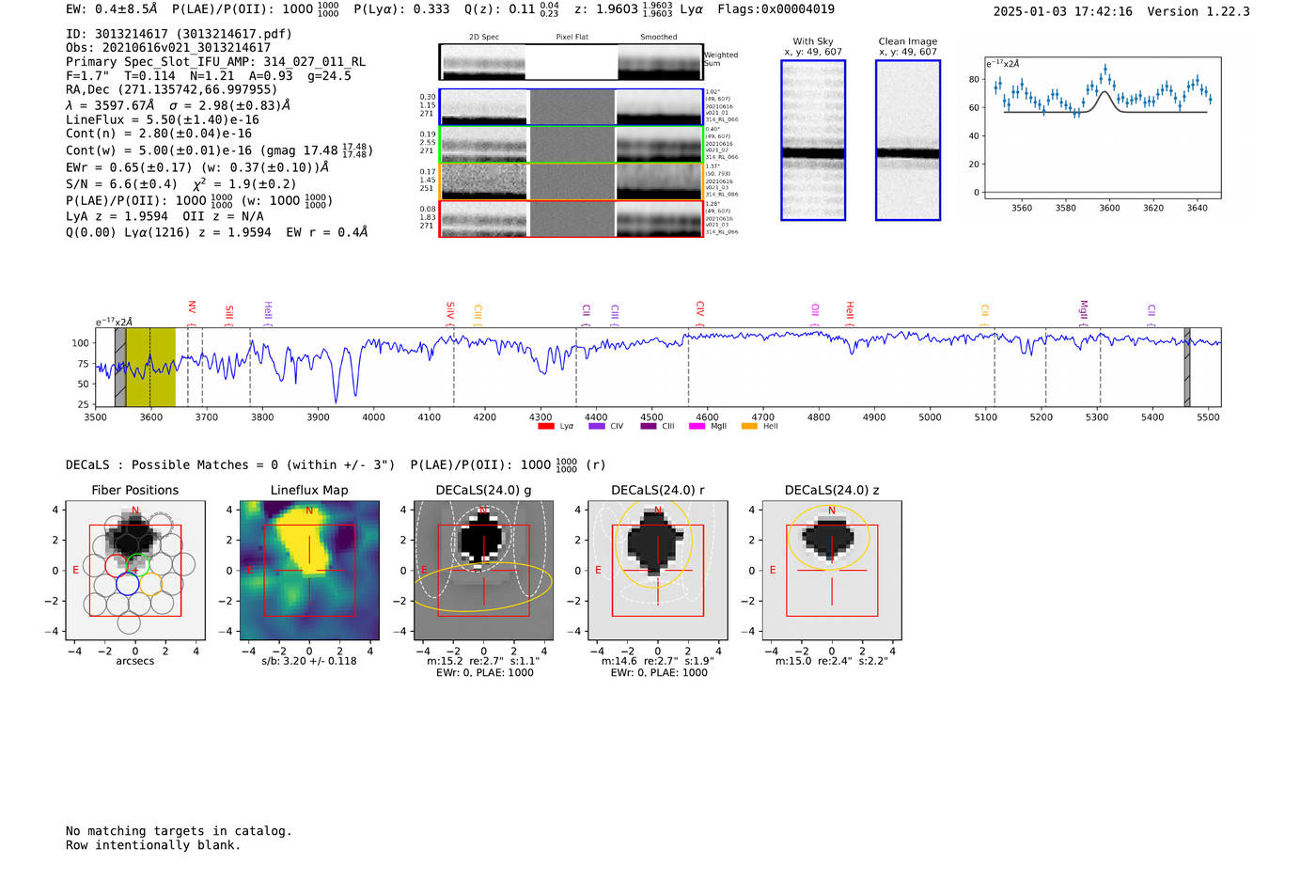The height and width of the screenshot is (896, 1316).
Task: Click the Primary Spec_Slot_IFU_AMP line
Action: click(216, 62)
